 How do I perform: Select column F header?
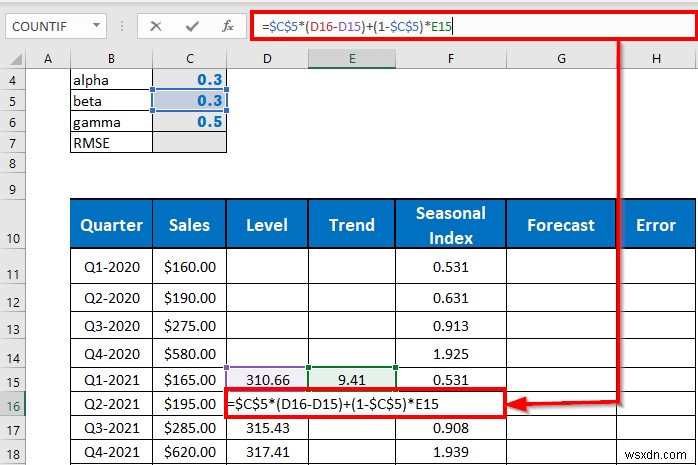pos(450,59)
